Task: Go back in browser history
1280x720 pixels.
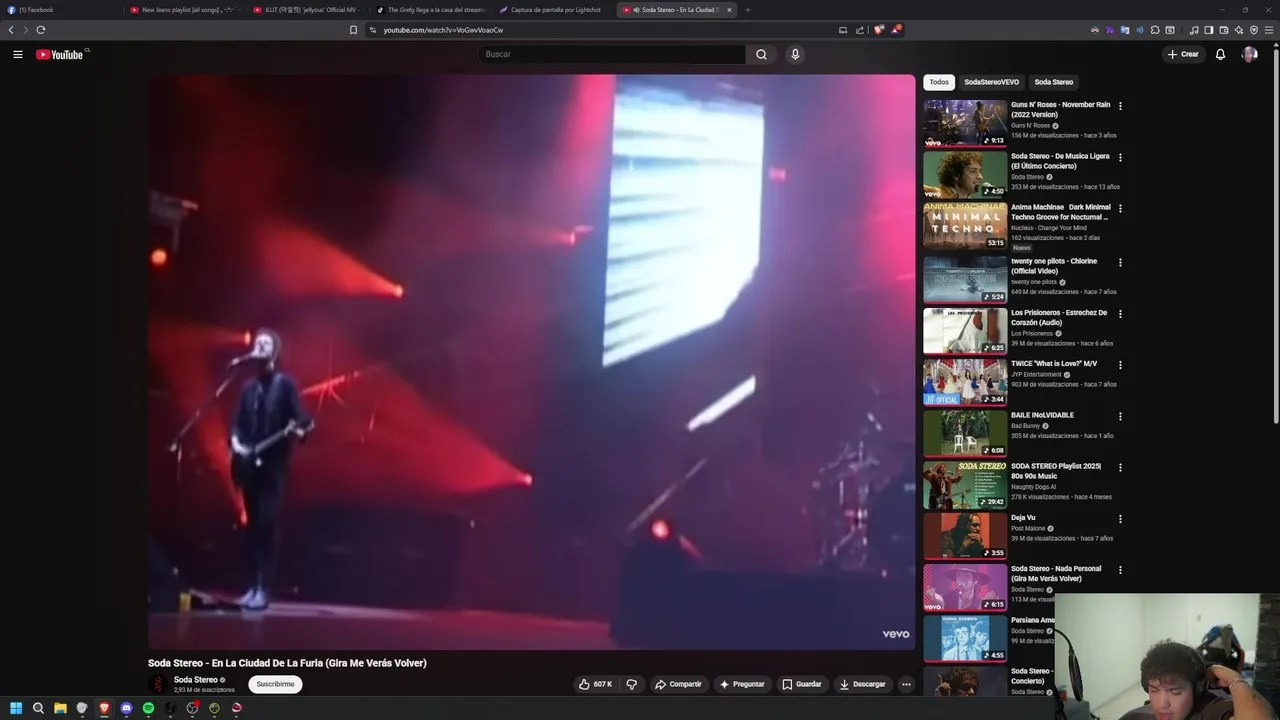Action: tap(11, 30)
